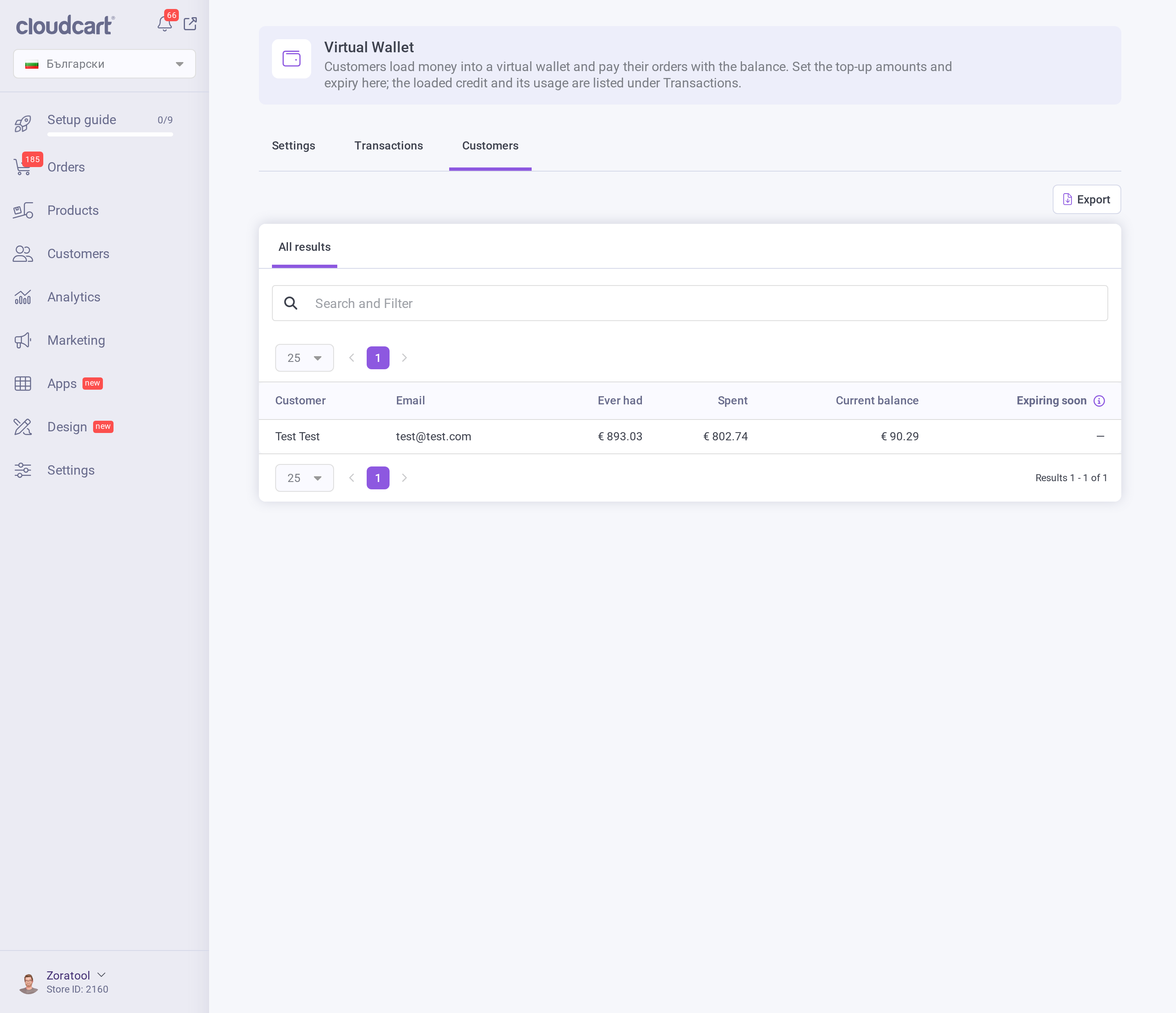
Task: Click the Test Test customer name
Action: [297, 436]
